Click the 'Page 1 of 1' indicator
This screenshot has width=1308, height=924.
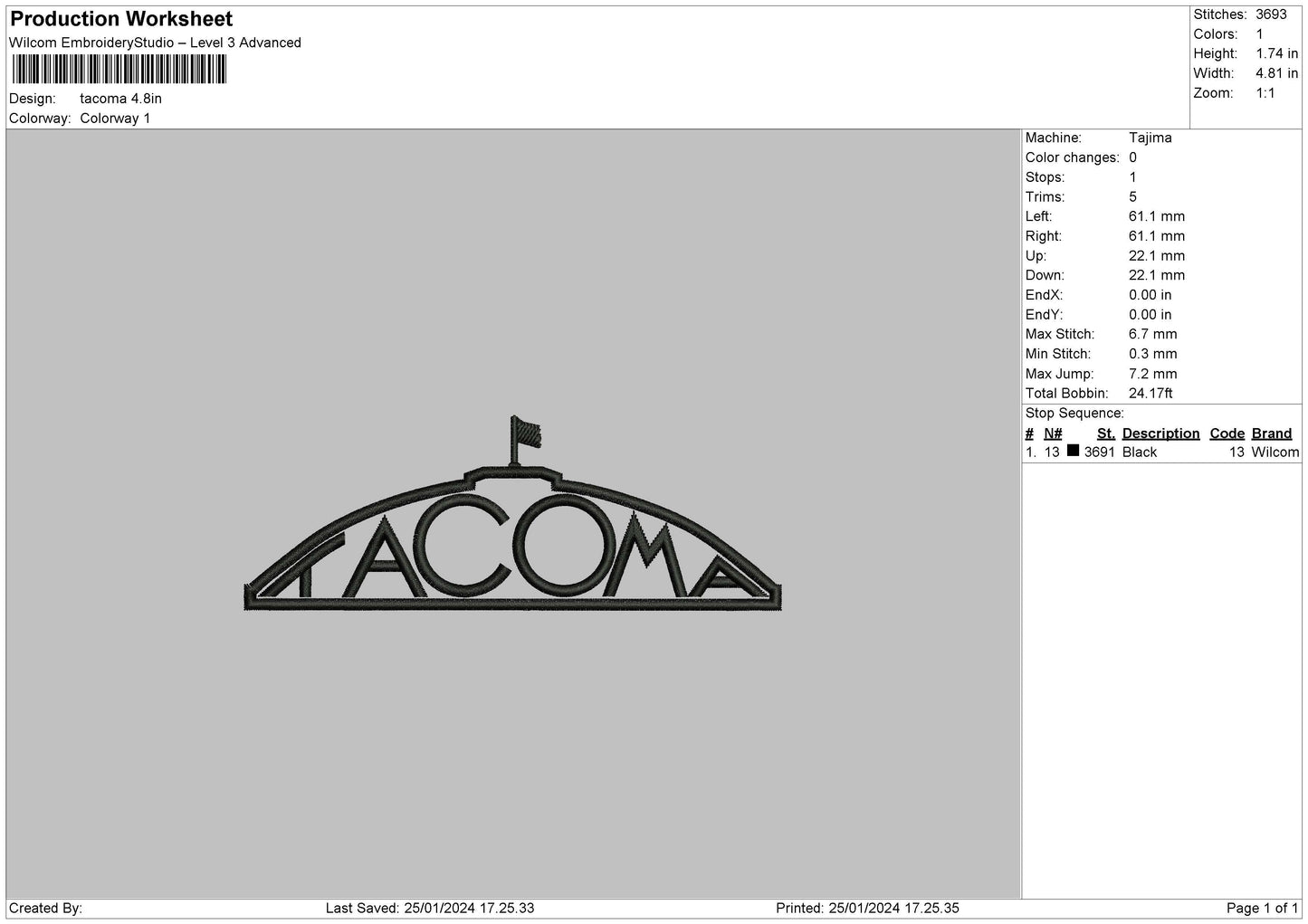pos(1263,909)
